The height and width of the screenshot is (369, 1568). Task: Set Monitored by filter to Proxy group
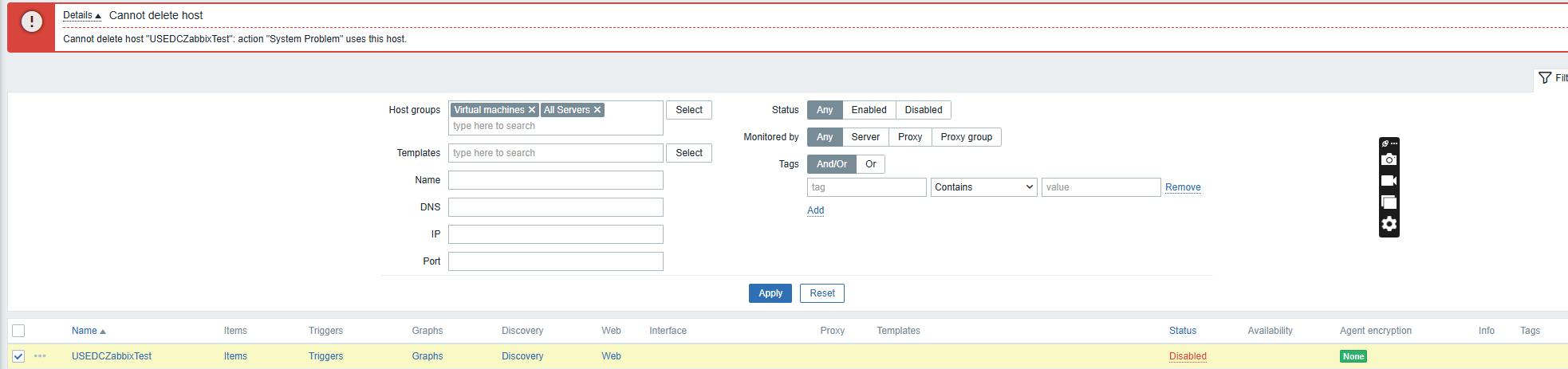[966, 137]
